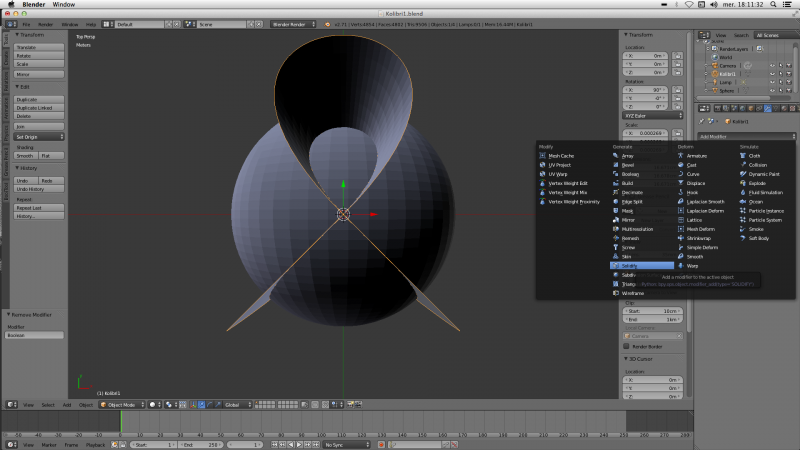This screenshot has height=450, width=800.
Task: Click the record keyframe button in timeline
Action: (x=381, y=445)
